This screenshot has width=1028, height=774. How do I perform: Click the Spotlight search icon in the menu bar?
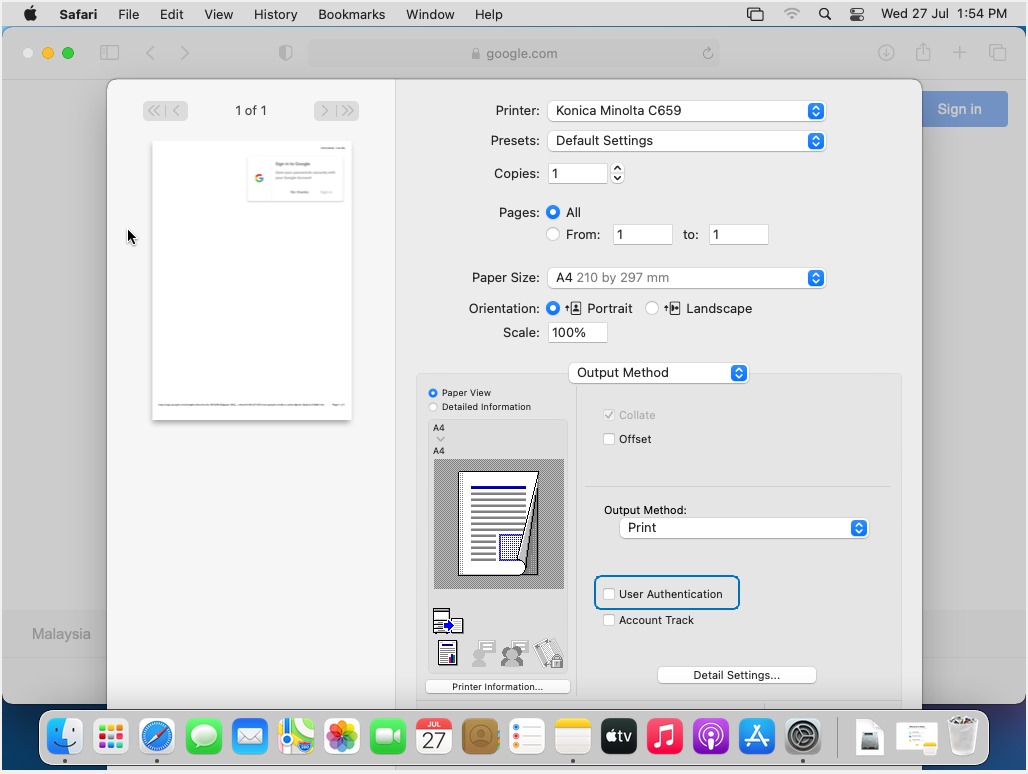coord(824,14)
